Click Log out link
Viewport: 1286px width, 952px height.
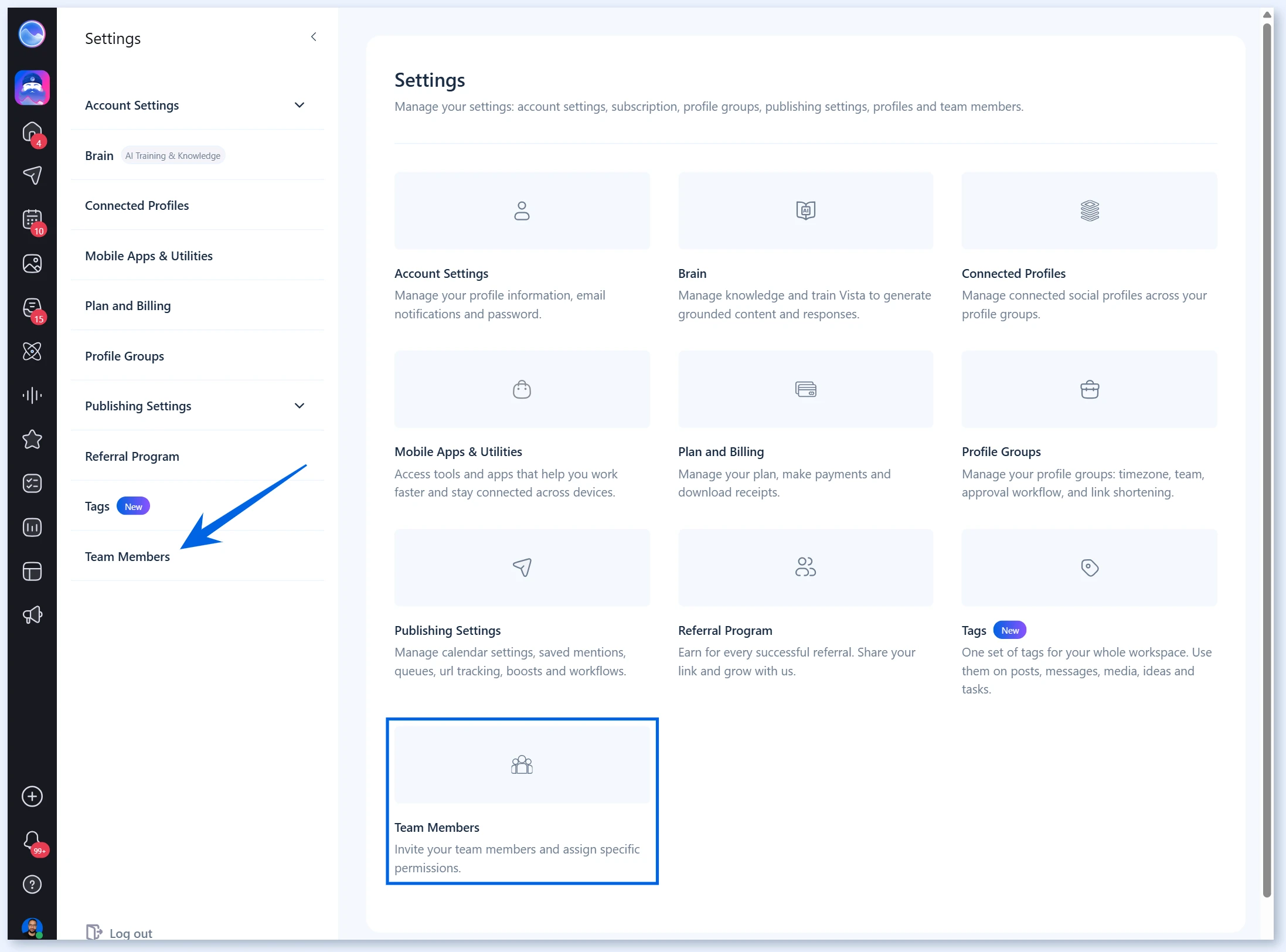(x=120, y=933)
